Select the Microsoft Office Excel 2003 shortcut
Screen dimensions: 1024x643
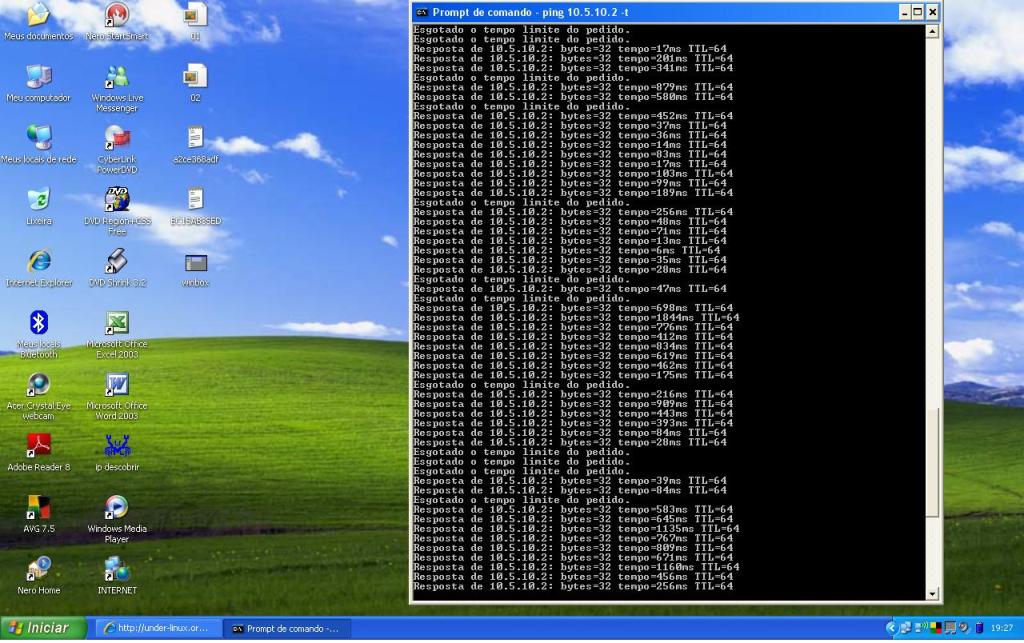pos(117,334)
